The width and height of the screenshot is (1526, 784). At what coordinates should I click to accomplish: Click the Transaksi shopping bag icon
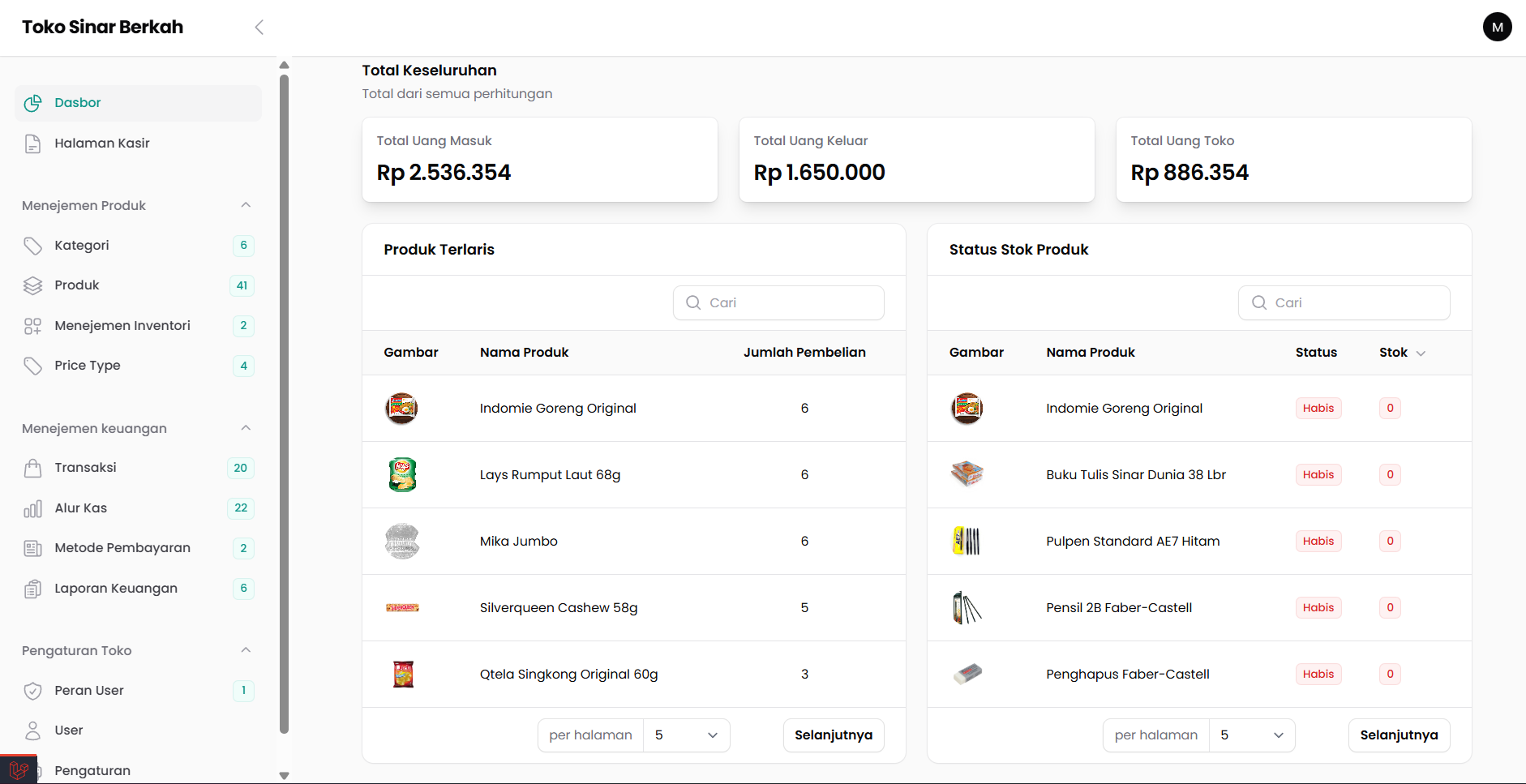pyautogui.click(x=32, y=468)
